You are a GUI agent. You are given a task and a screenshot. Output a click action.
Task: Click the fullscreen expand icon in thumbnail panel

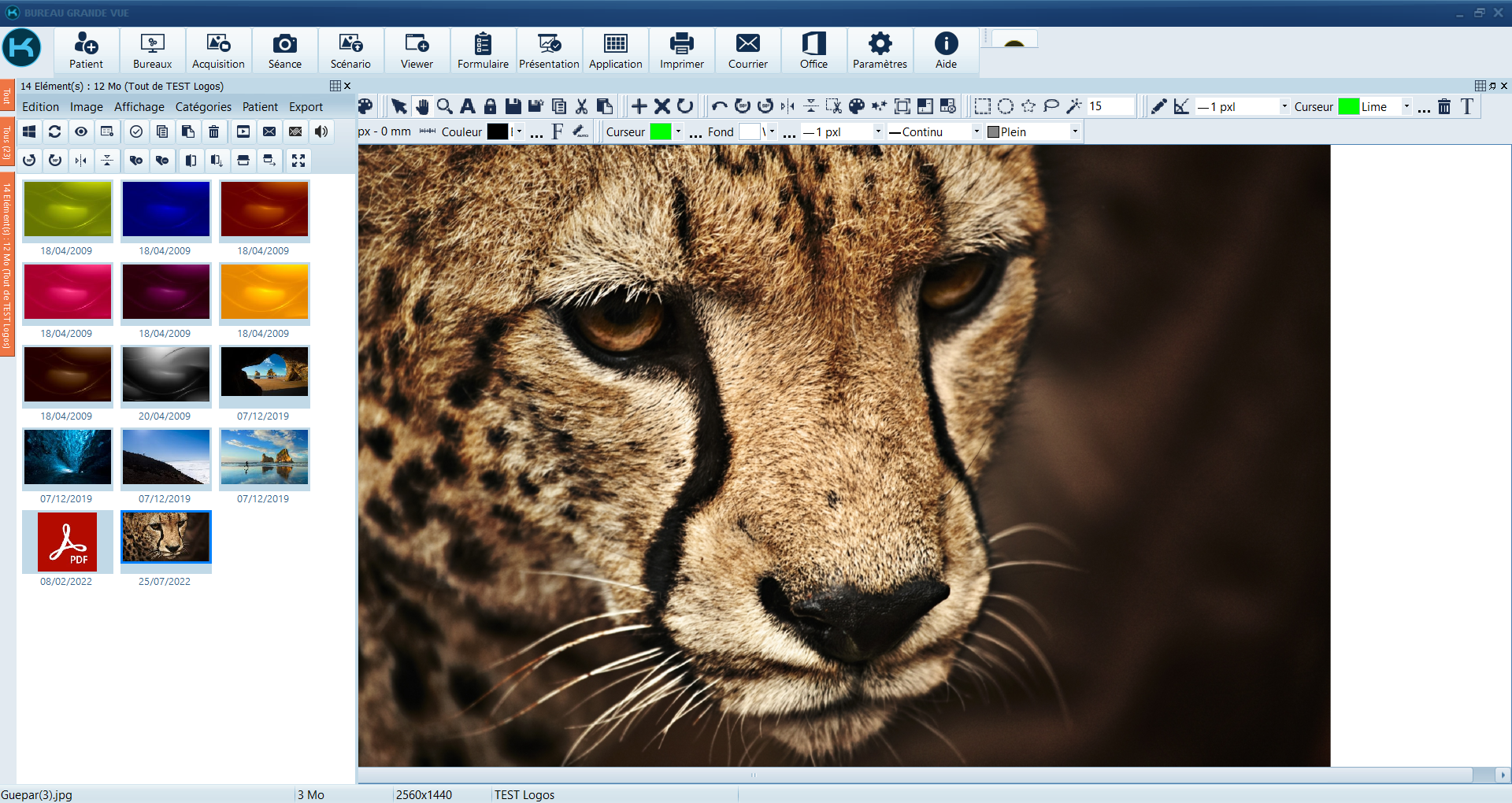298,161
